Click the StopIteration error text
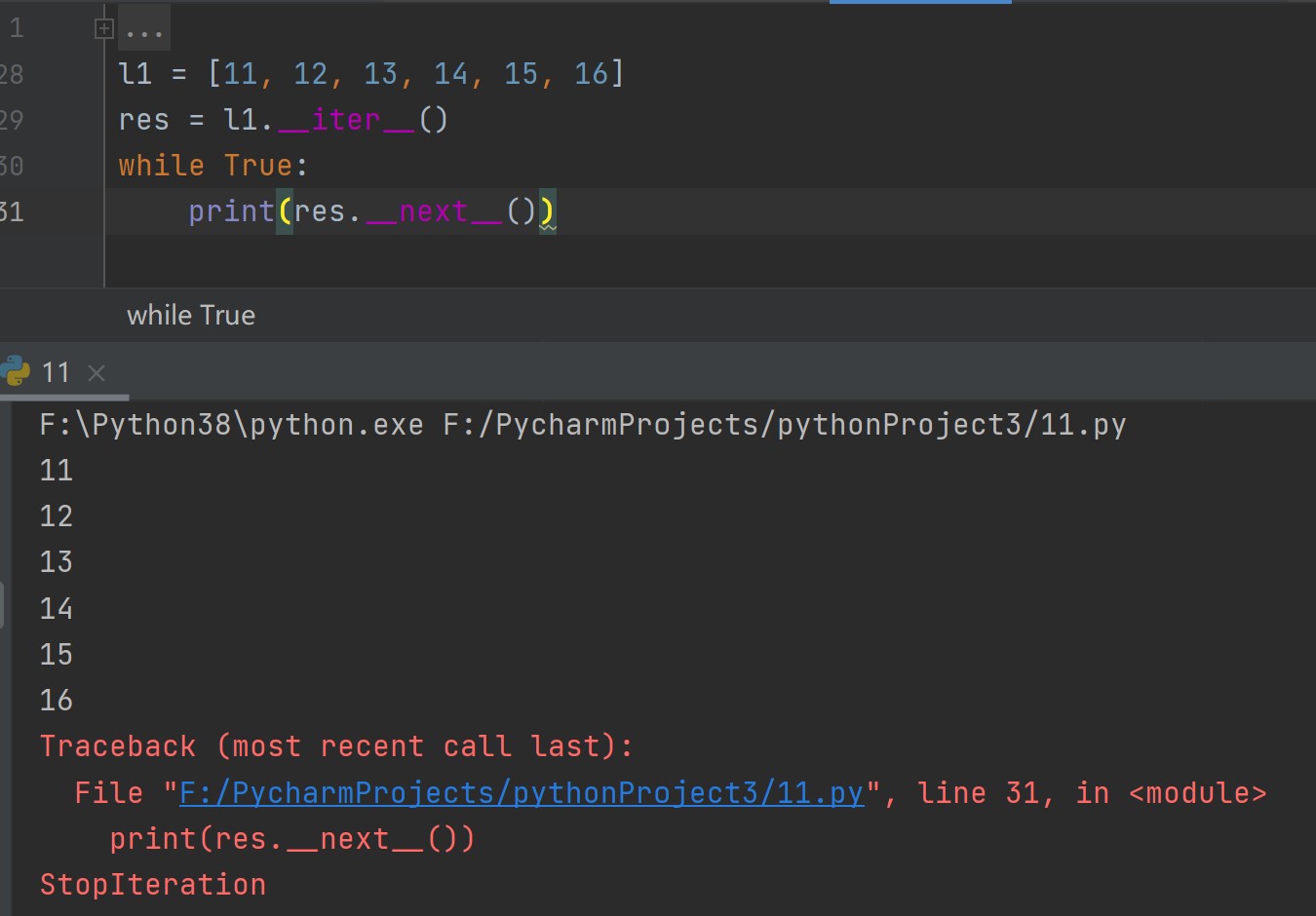Viewport: 1316px width, 916px height. (x=153, y=885)
